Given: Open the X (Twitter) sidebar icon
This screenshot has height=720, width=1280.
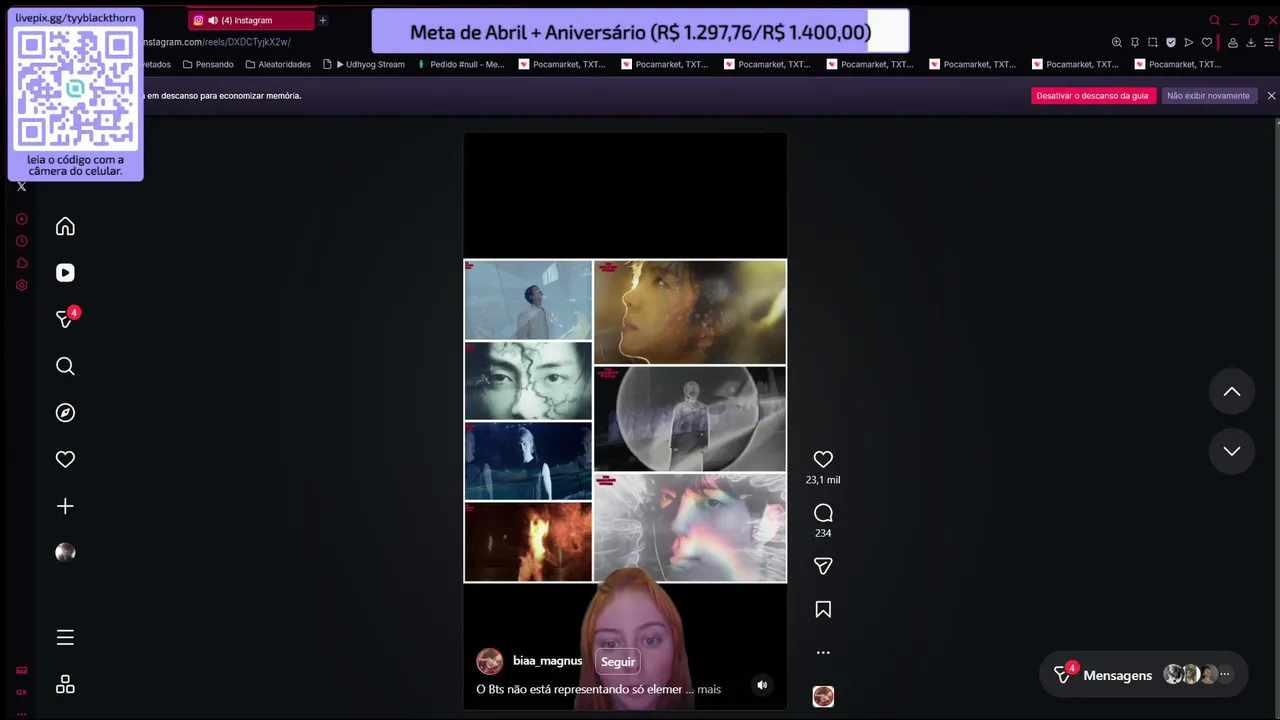Looking at the screenshot, I should (21, 186).
